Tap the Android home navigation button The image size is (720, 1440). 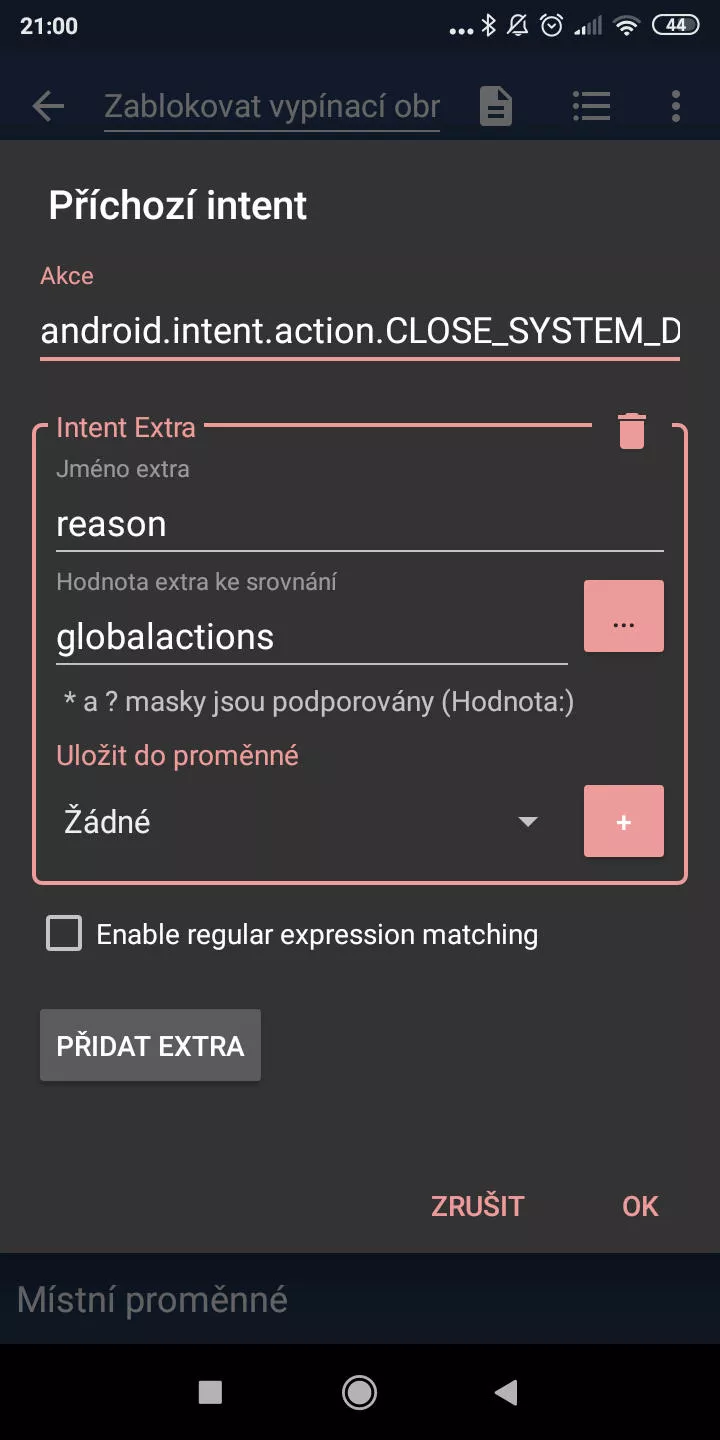point(359,1391)
